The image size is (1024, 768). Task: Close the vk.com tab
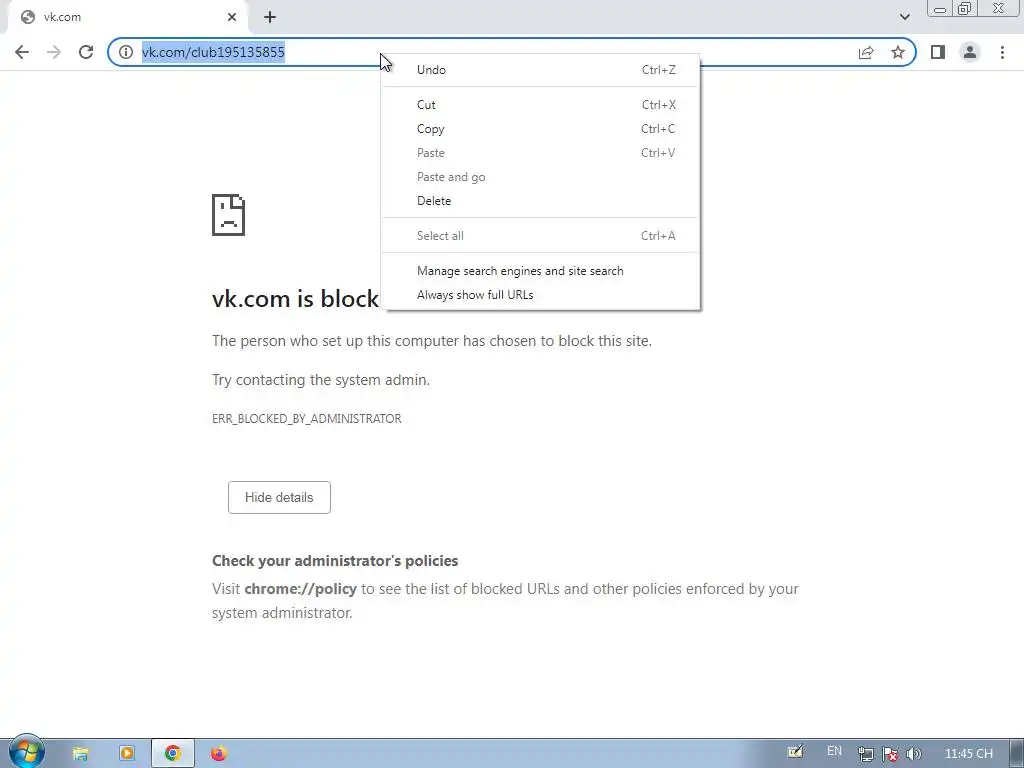tap(232, 17)
